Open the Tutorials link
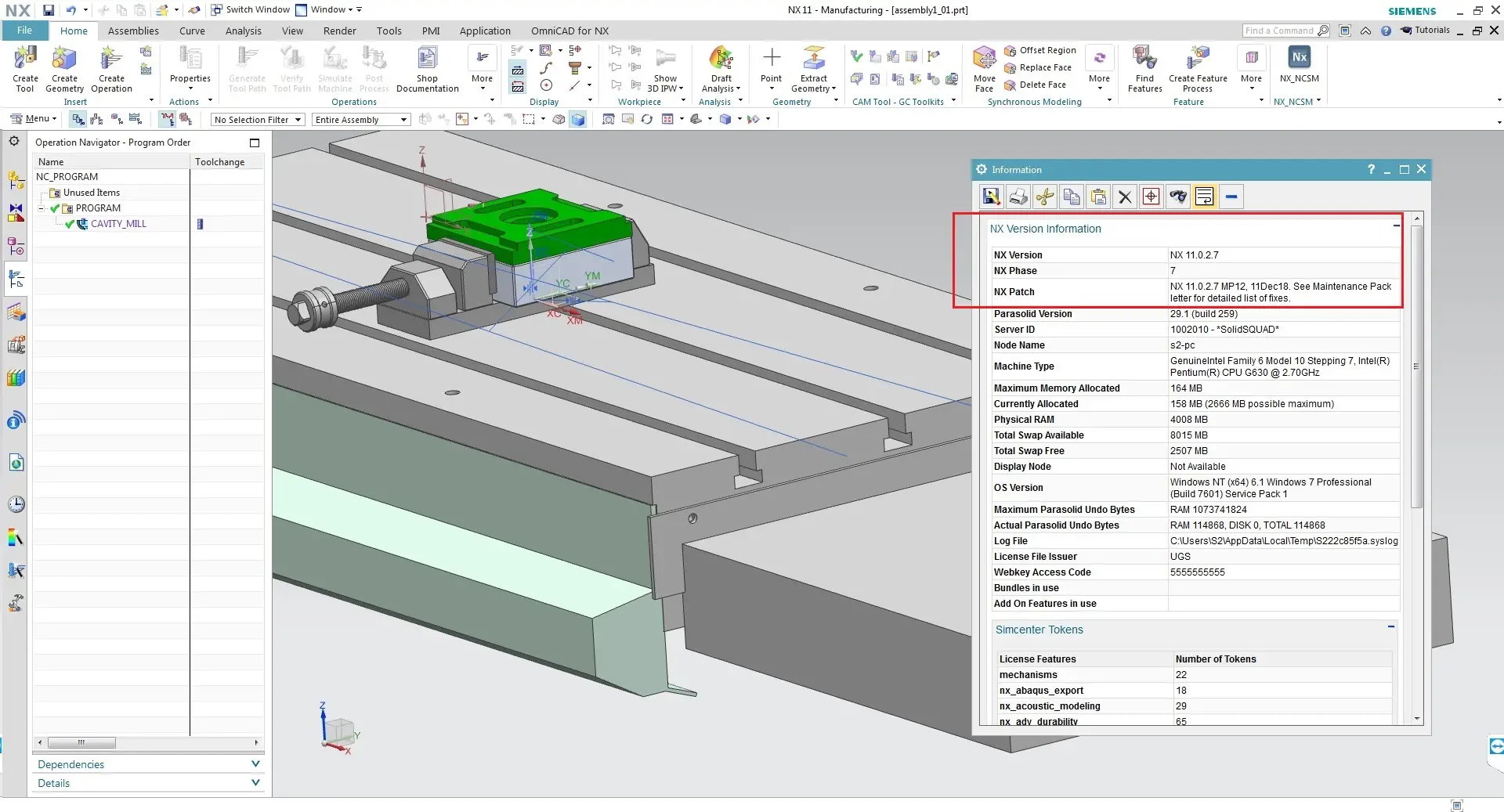The height and width of the screenshot is (812, 1504). [x=1426, y=30]
